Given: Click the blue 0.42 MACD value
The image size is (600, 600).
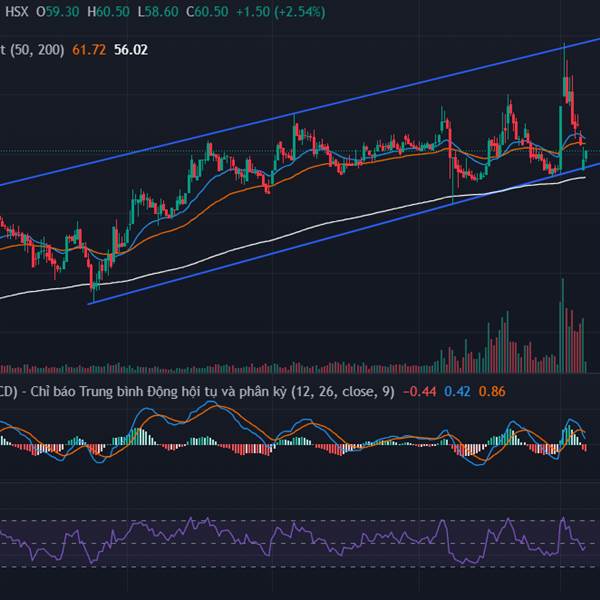Looking at the screenshot, I should click(x=456, y=391).
